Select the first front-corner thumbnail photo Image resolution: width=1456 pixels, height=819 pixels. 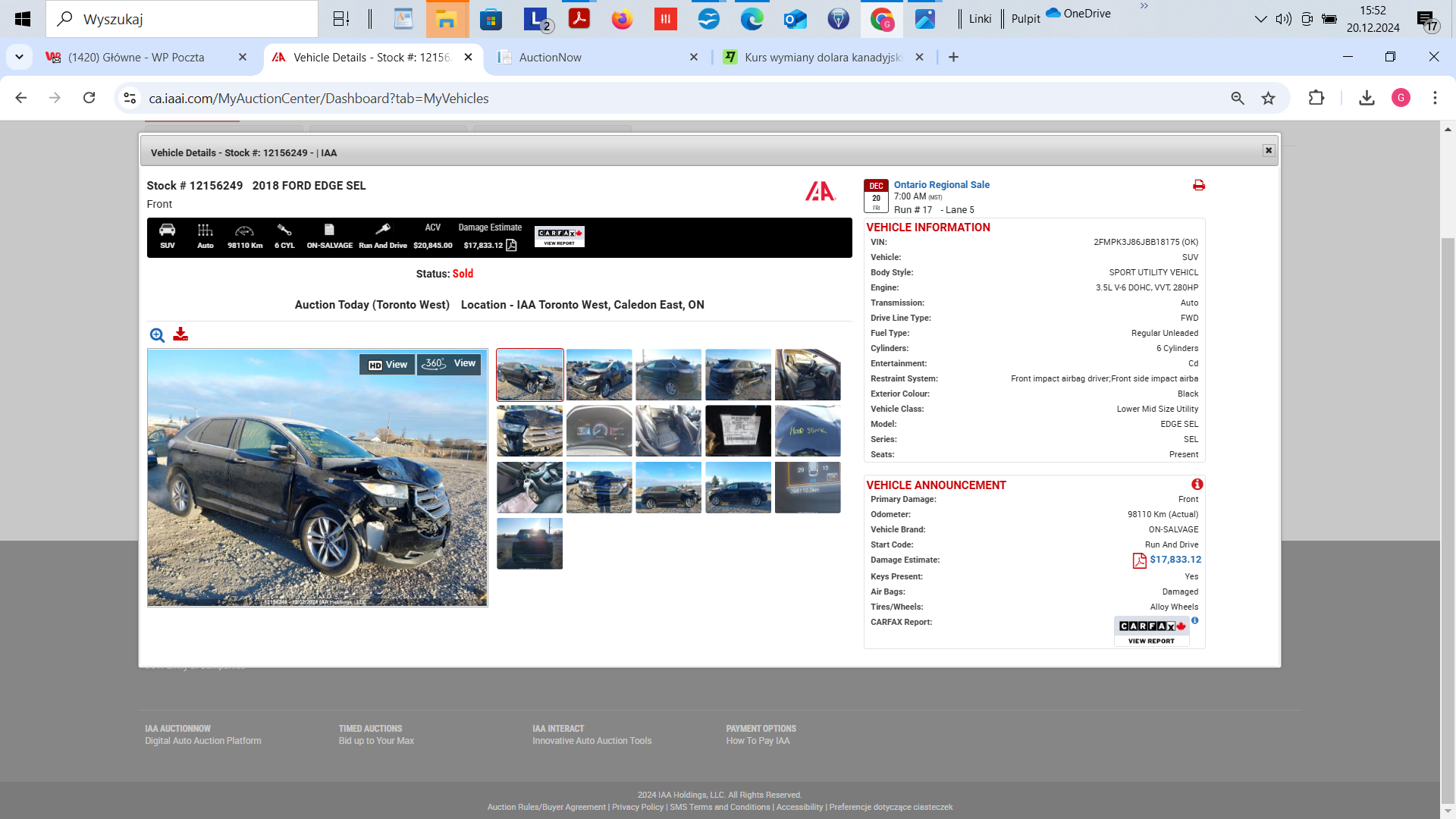coord(530,375)
